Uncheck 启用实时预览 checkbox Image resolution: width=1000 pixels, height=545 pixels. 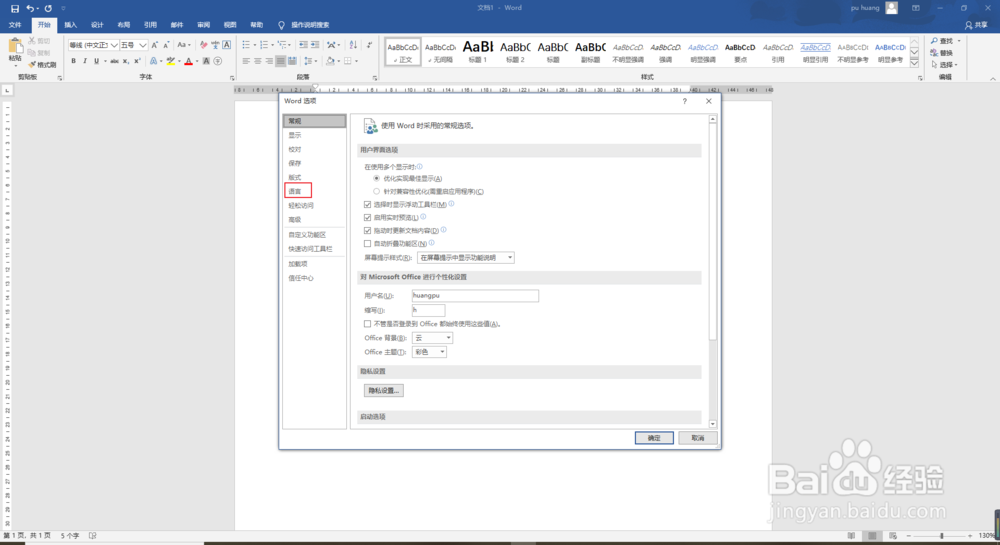click(x=367, y=217)
